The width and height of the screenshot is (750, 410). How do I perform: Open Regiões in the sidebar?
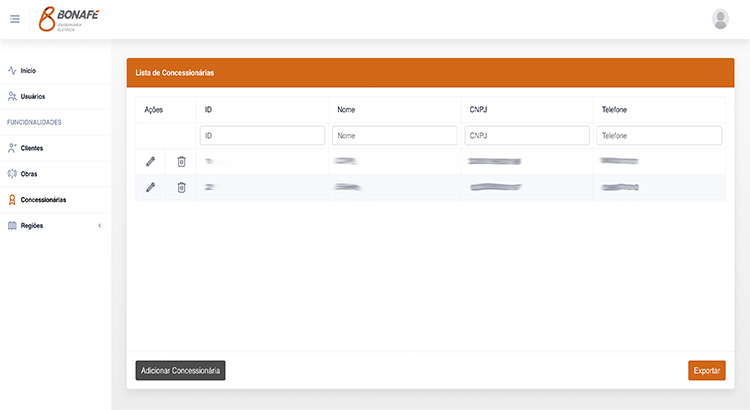click(32, 225)
